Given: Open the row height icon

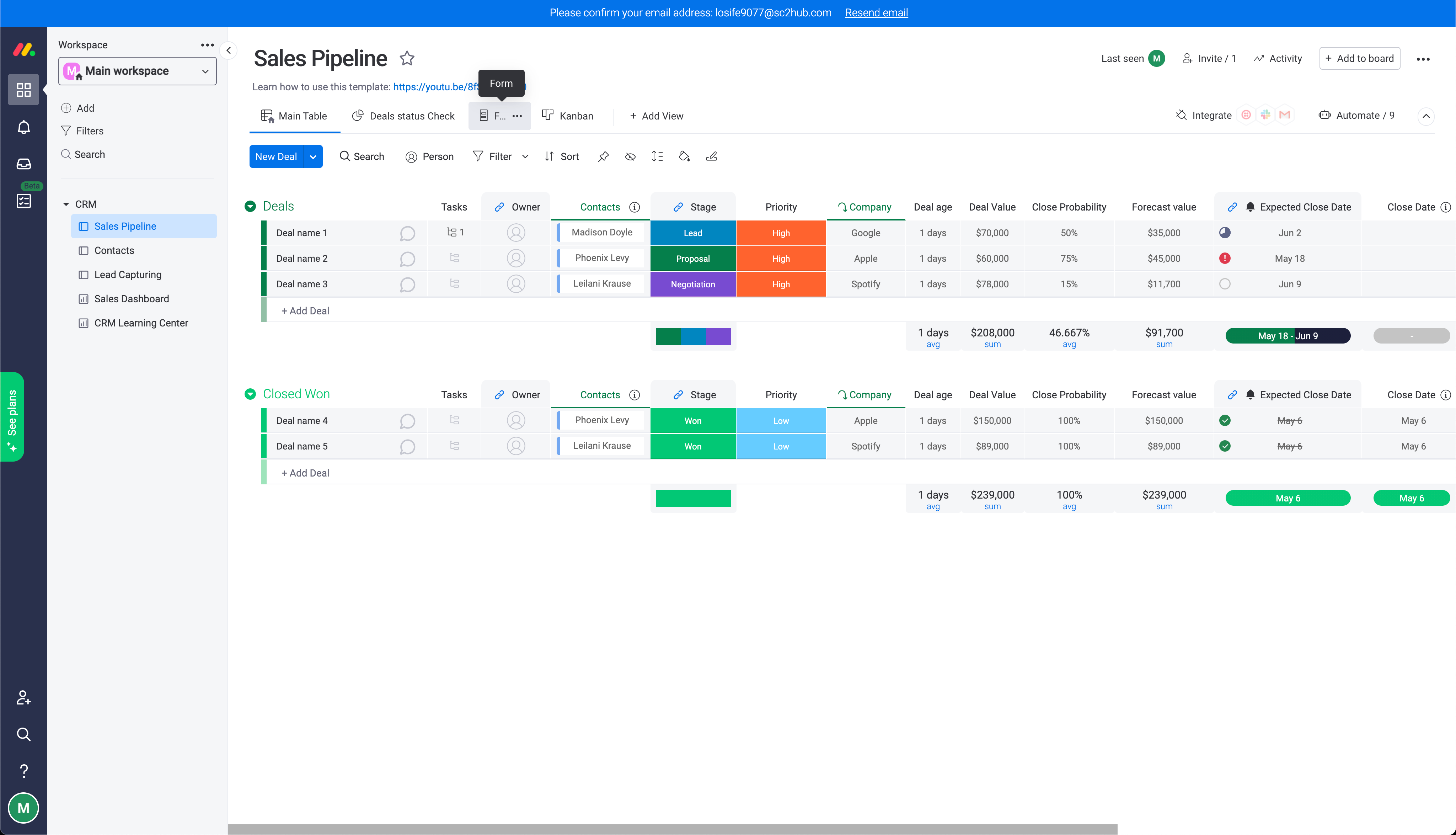Looking at the screenshot, I should point(657,156).
